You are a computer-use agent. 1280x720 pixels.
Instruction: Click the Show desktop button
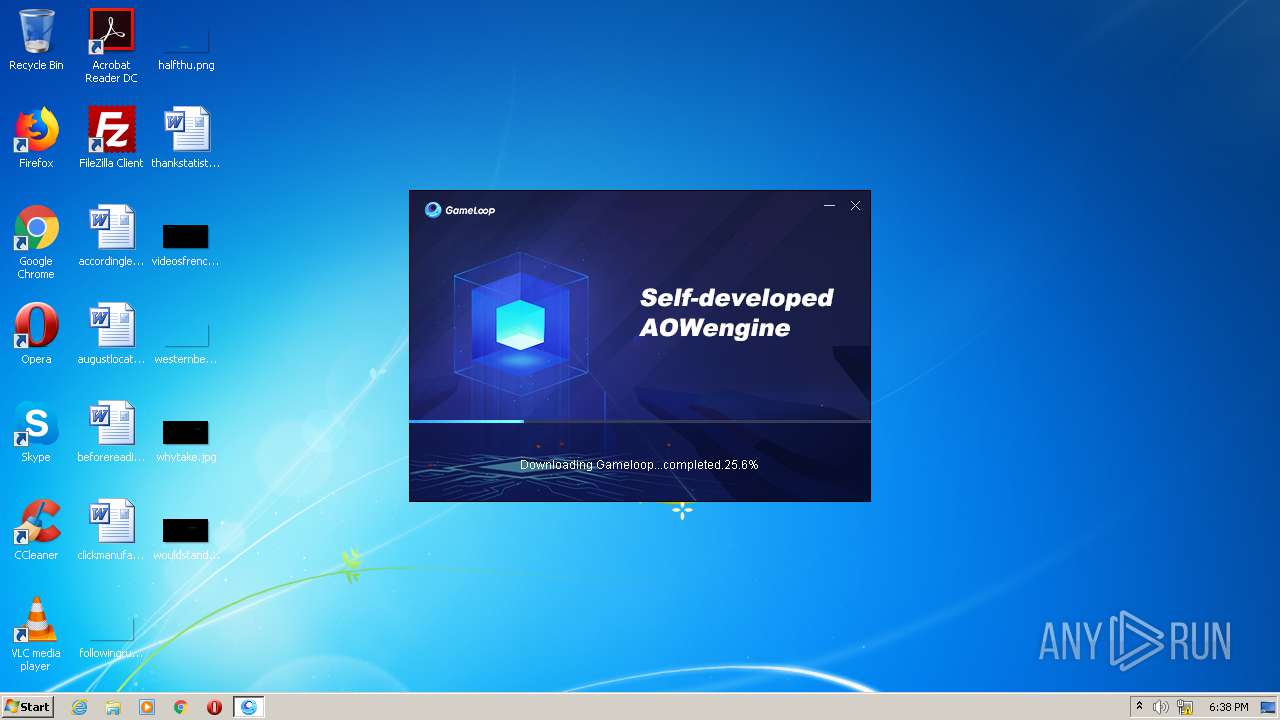pyautogui.click(x=1268, y=707)
